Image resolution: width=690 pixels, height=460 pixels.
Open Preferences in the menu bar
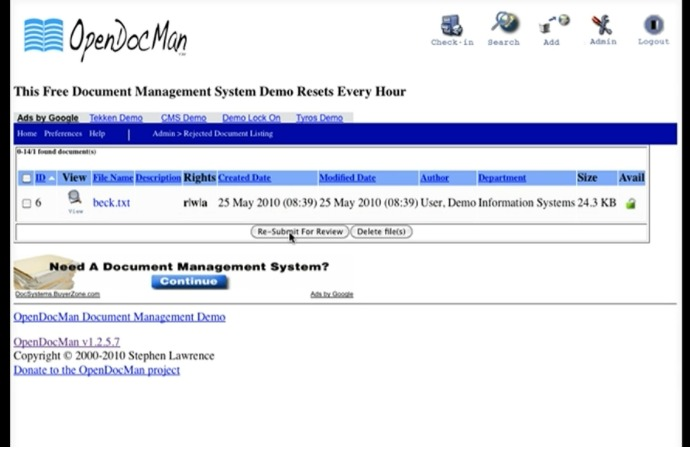point(63,133)
